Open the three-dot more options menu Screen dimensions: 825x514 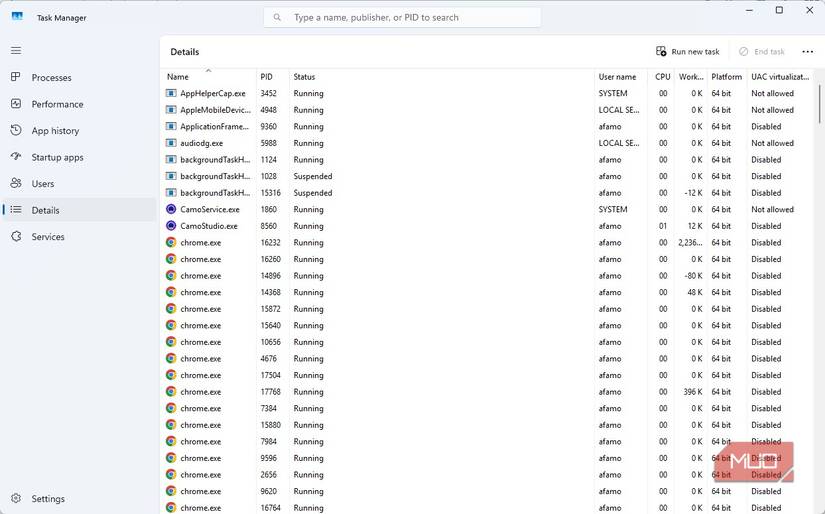coord(808,52)
